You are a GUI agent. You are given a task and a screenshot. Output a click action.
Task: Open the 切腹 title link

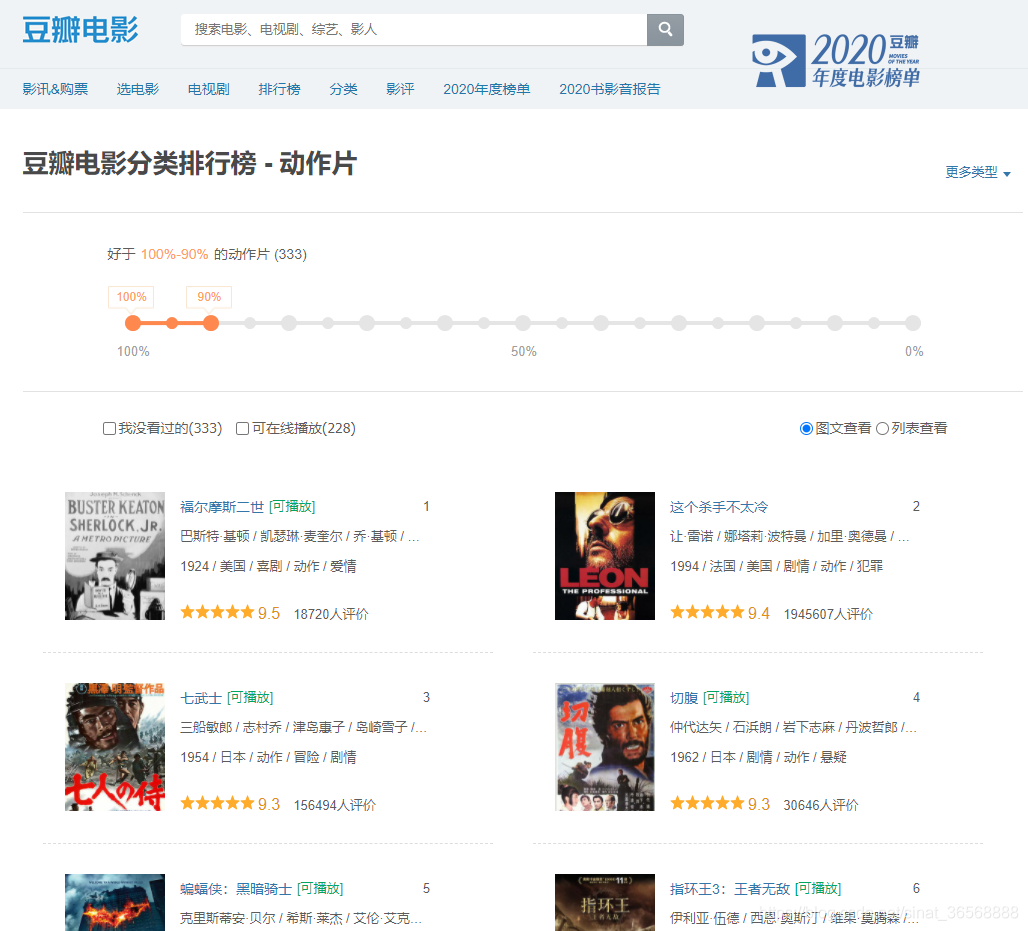tap(684, 698)
